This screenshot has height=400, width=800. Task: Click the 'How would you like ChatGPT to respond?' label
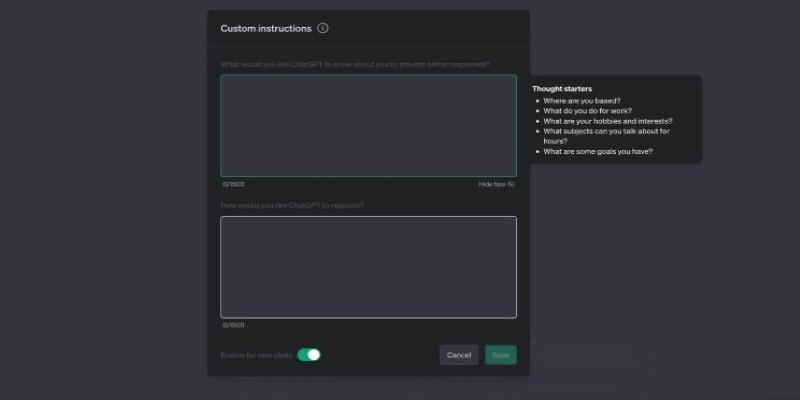(x=292, y=206)
